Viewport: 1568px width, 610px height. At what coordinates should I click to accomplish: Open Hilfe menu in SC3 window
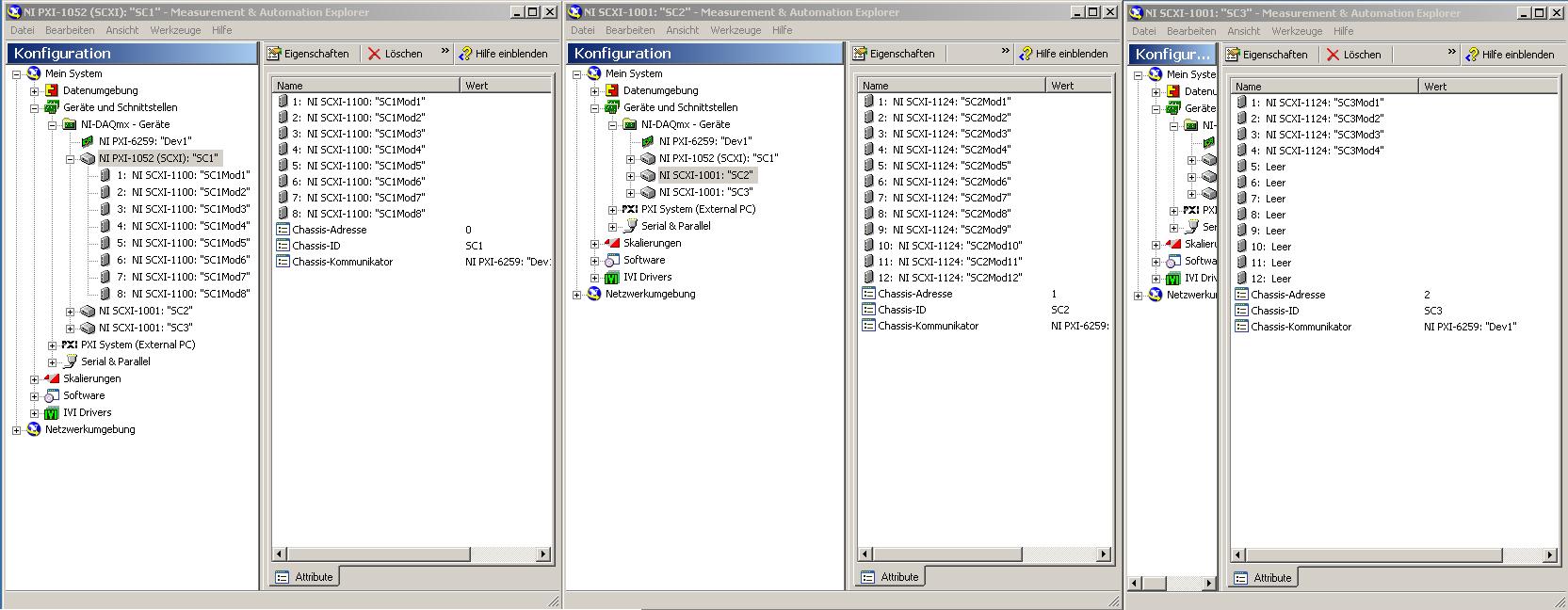(x=1344, y=31)
